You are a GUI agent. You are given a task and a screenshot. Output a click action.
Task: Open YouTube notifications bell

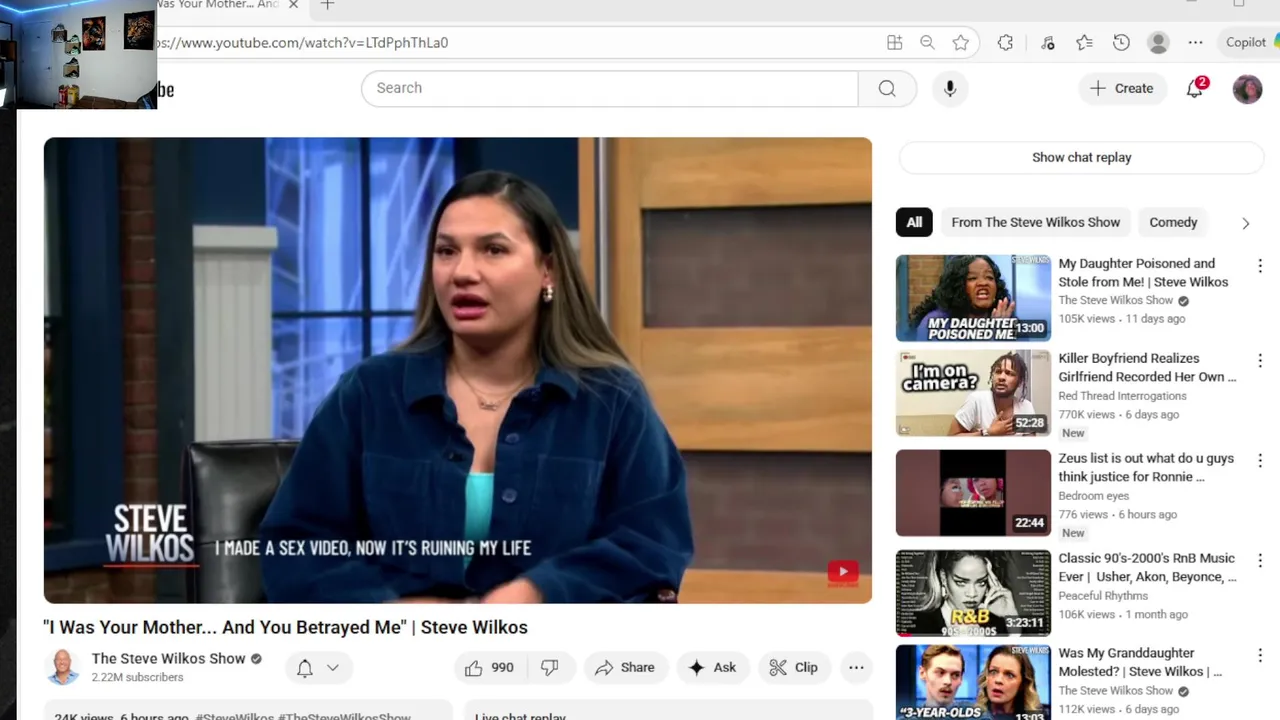coord(1195,89)
